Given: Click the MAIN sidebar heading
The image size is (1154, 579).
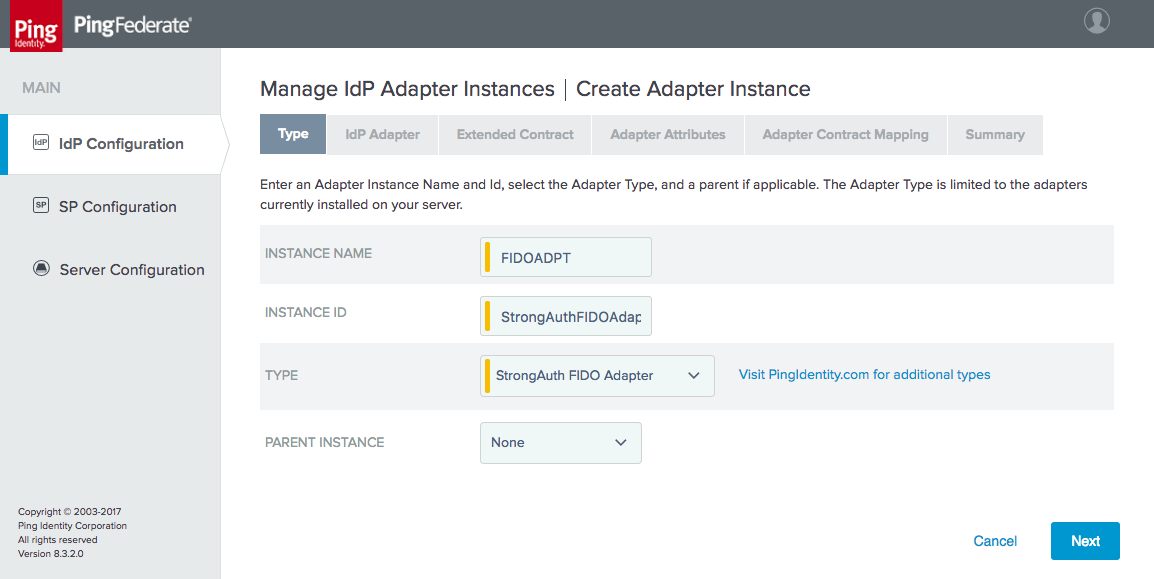Looking at the screenshot, I should tap(41, 88).
